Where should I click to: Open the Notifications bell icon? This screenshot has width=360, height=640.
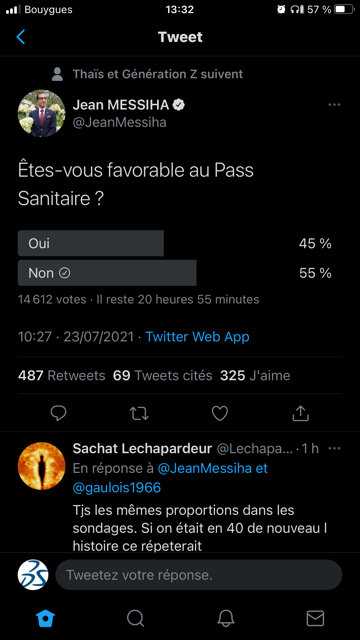pos(226,618)
